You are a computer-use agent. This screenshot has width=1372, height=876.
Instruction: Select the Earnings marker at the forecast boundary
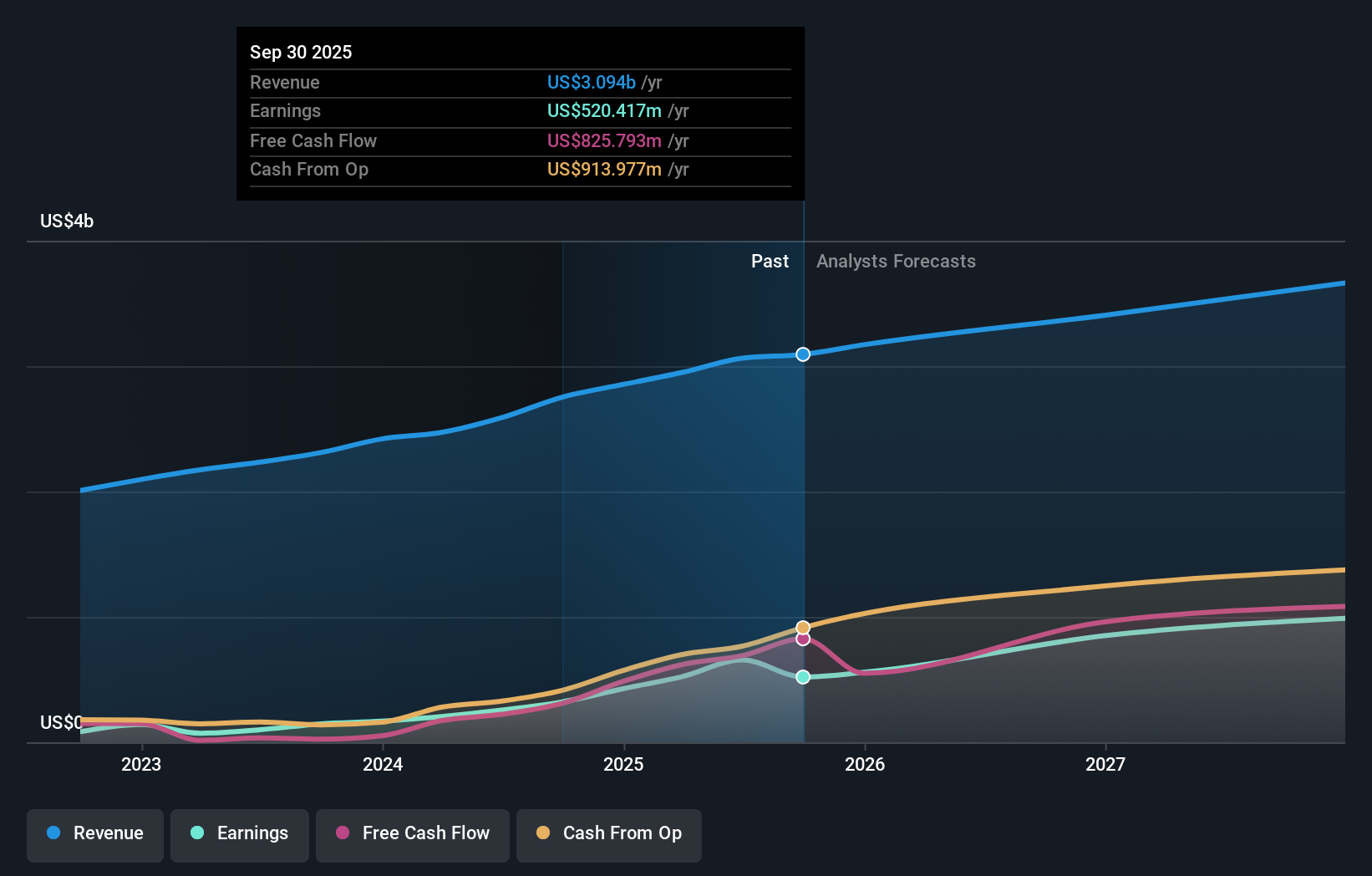(x=803, y=677)
